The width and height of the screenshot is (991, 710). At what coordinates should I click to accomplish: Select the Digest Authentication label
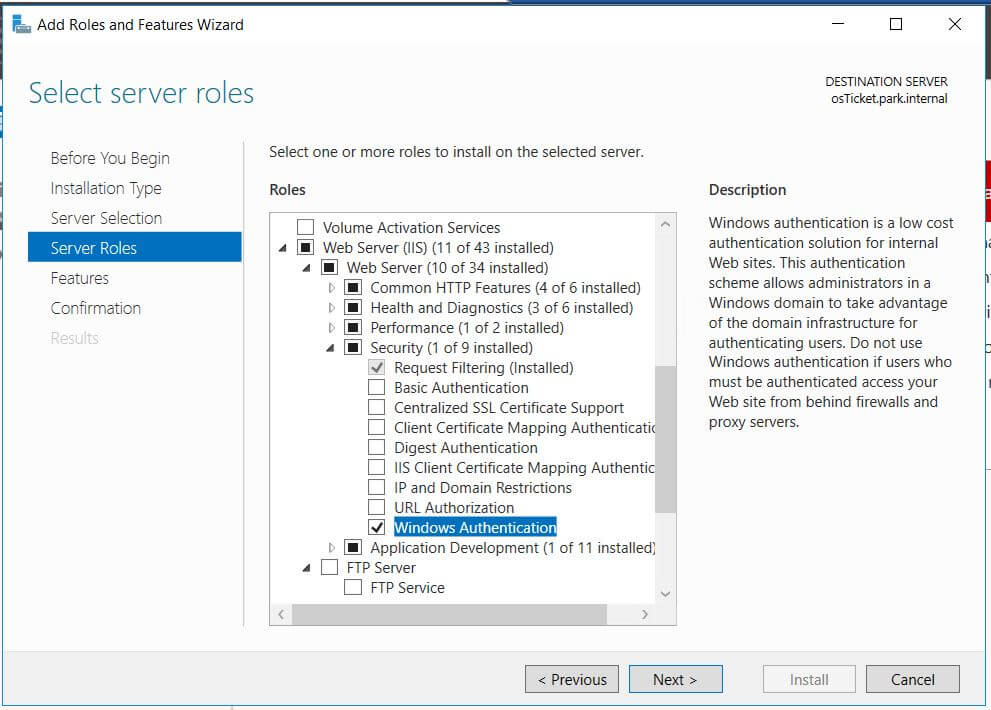(466, 448)
